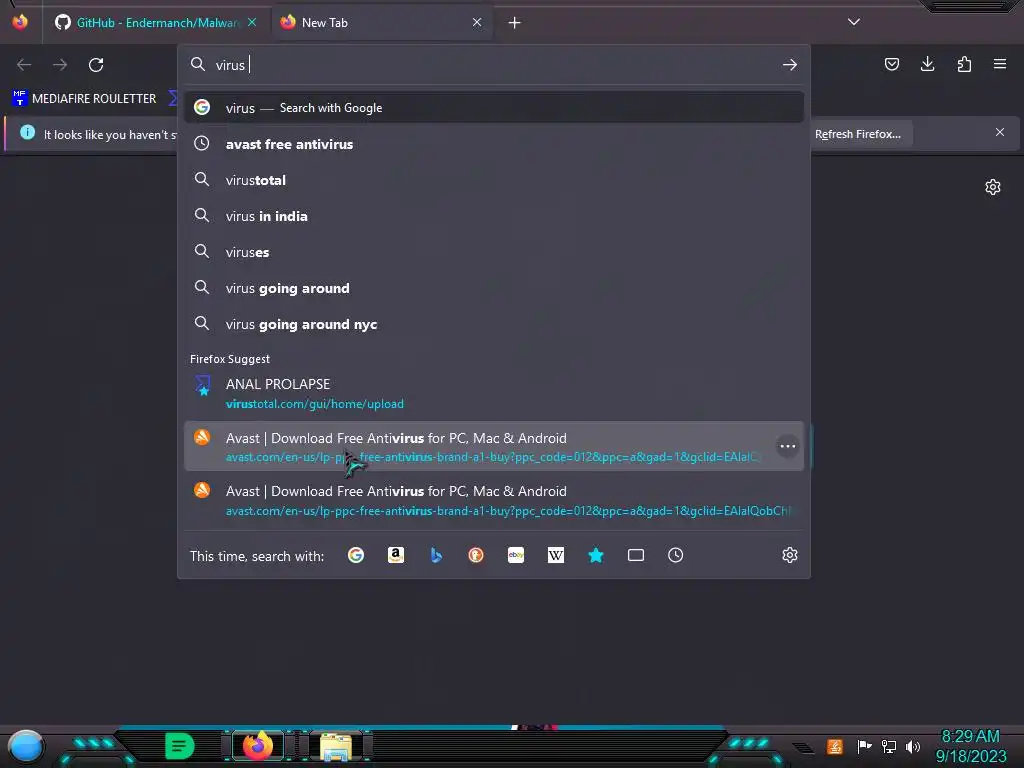The image size is (1024, 768).
Task: Open the bookmarked virustotal.com/gui/home/upload result
Action: (x=494, y=393)
